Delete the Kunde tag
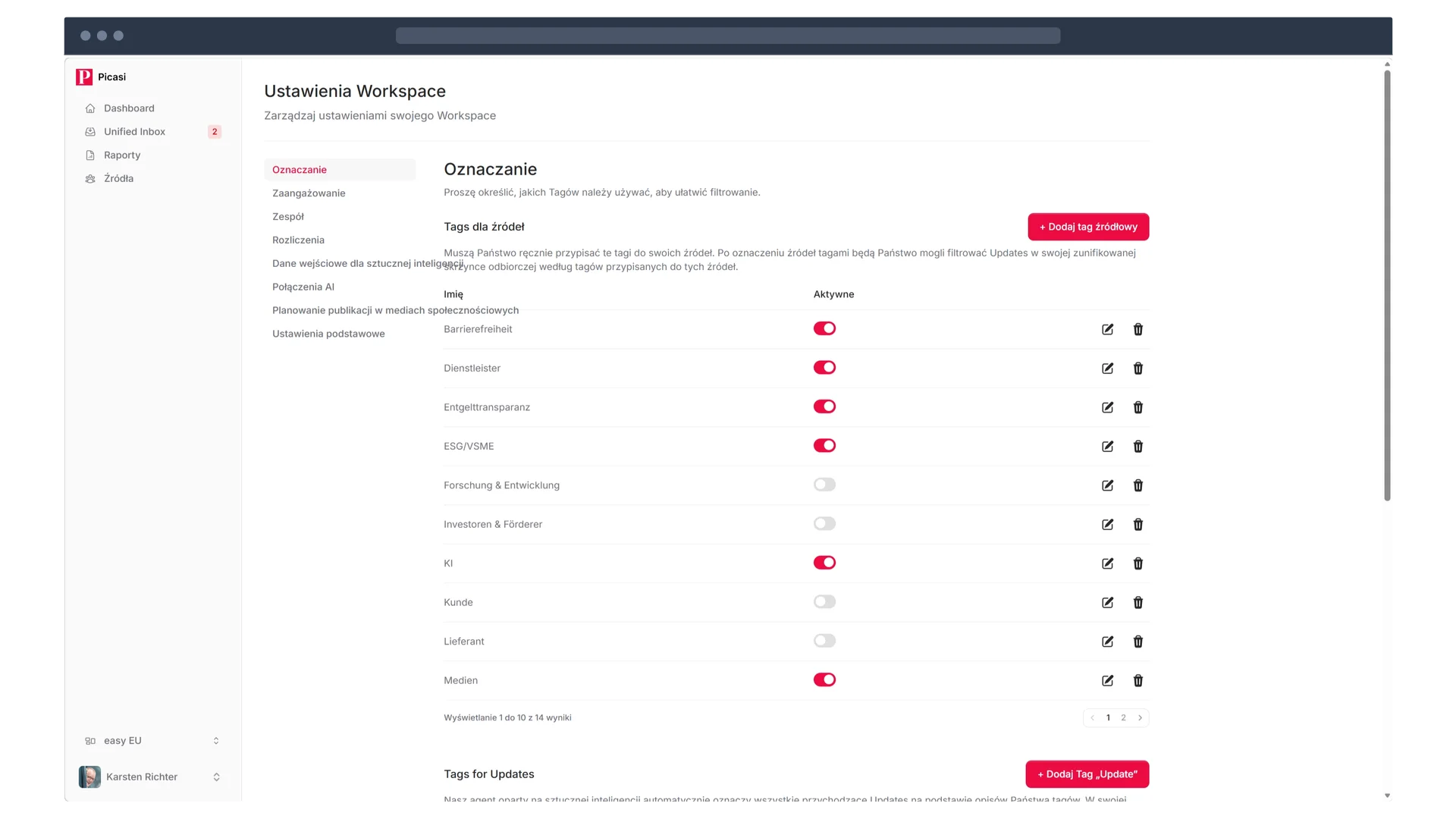The image size is (1456, 819). (1137, 603)
